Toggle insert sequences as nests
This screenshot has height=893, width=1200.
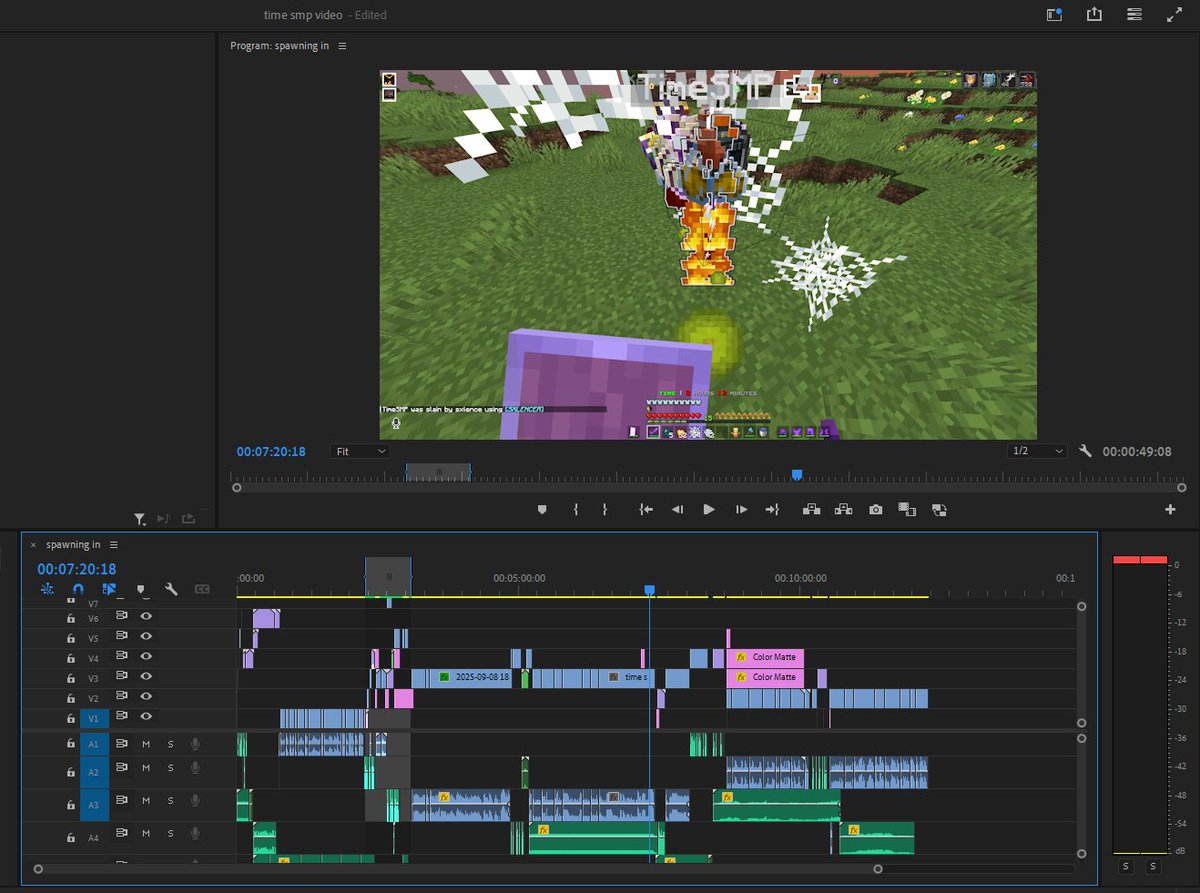(x=46, y=589)
